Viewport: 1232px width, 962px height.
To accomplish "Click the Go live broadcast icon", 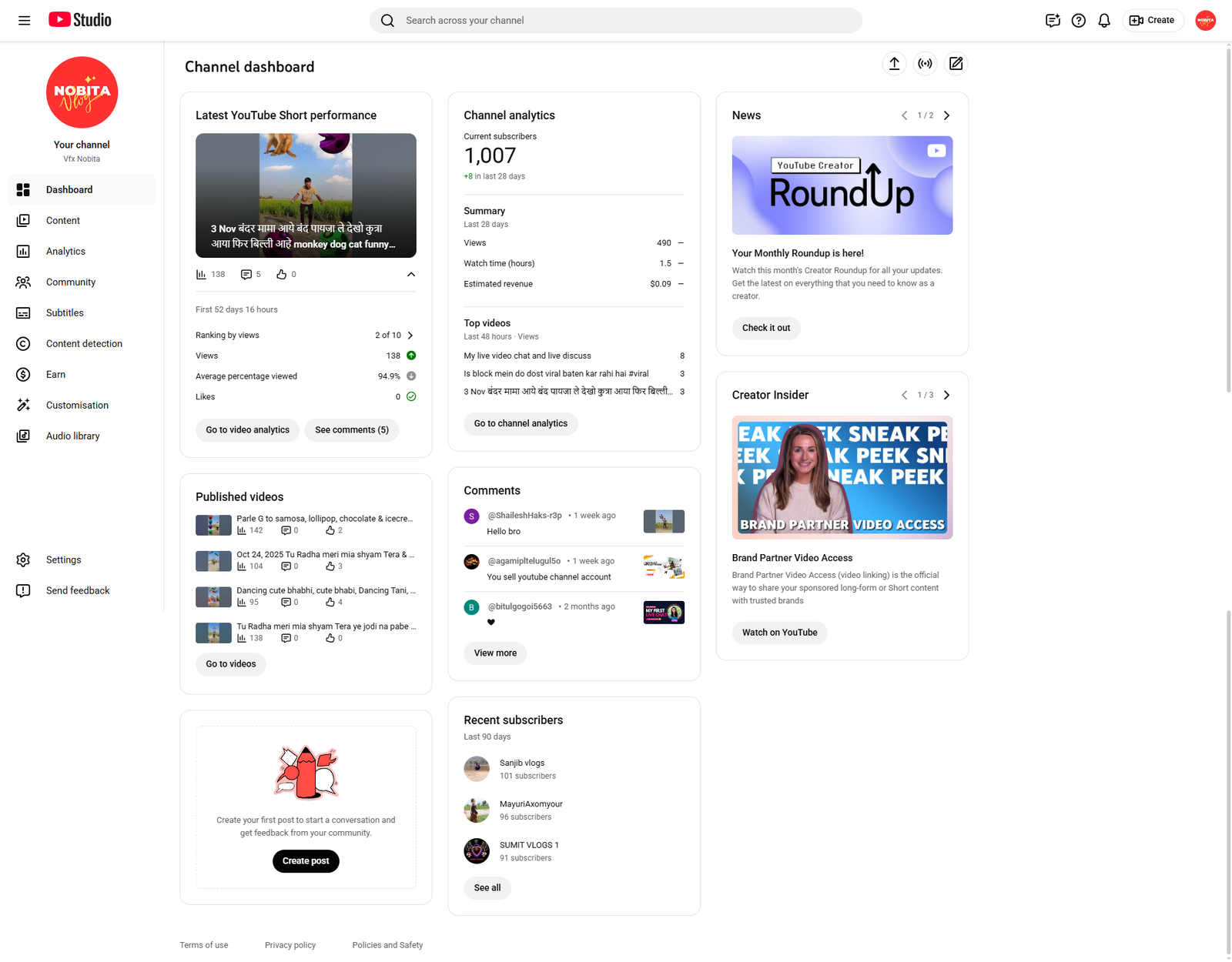I will (x=925, y=64).
